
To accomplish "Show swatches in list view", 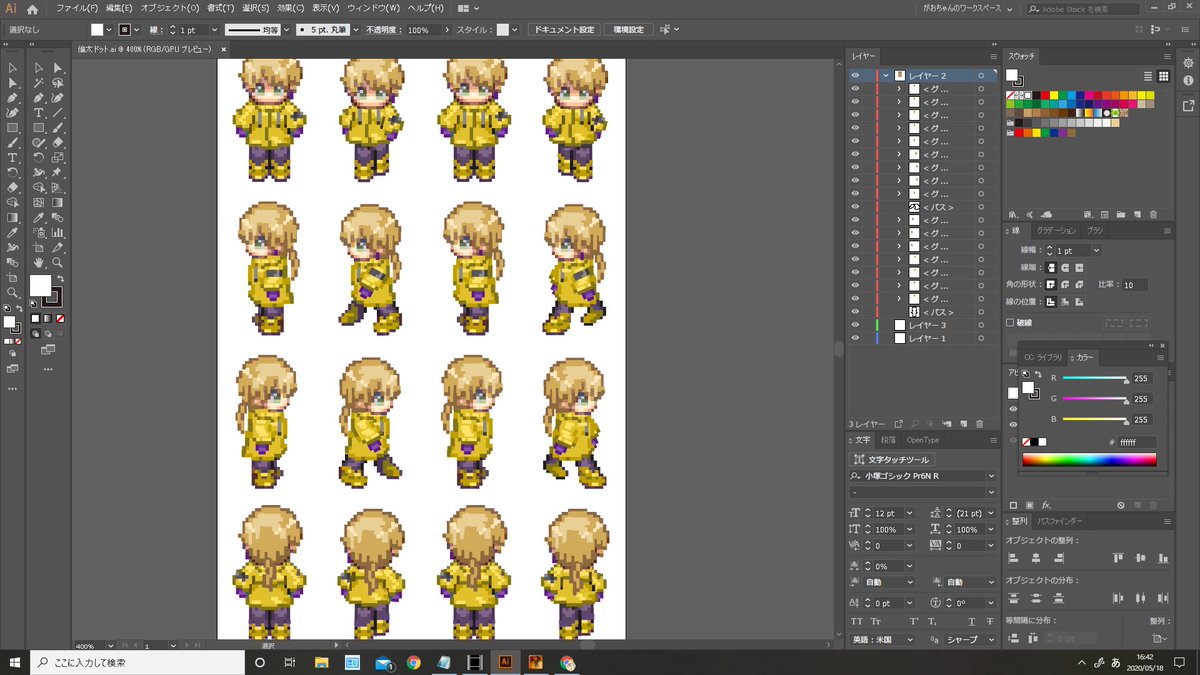I will [1148, 77].
